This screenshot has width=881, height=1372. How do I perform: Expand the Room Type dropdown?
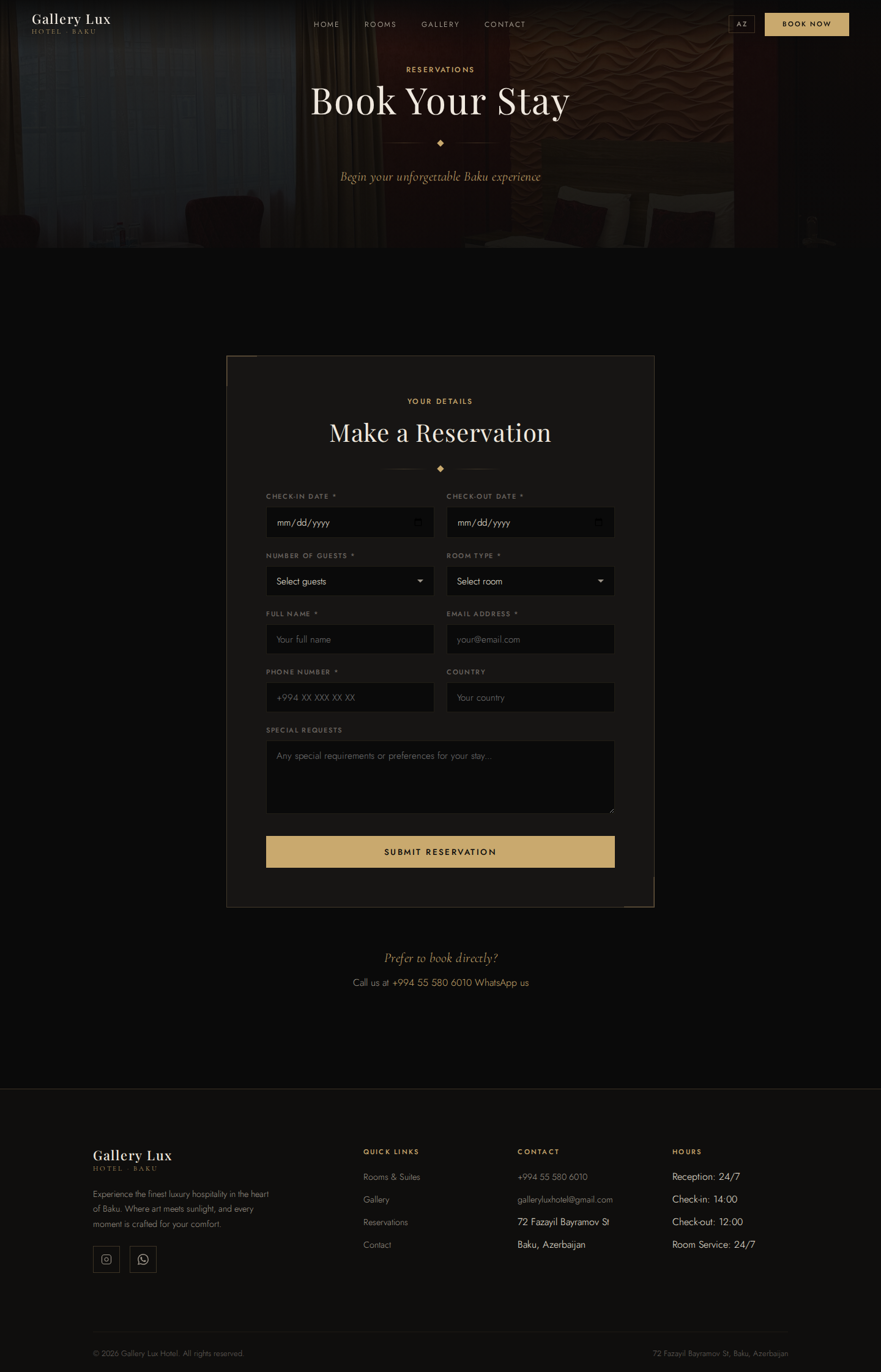[x=530, y=581]
